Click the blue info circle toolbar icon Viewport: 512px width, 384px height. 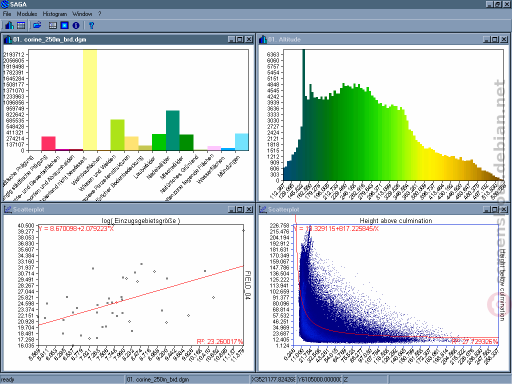click(x=76, y=25)
